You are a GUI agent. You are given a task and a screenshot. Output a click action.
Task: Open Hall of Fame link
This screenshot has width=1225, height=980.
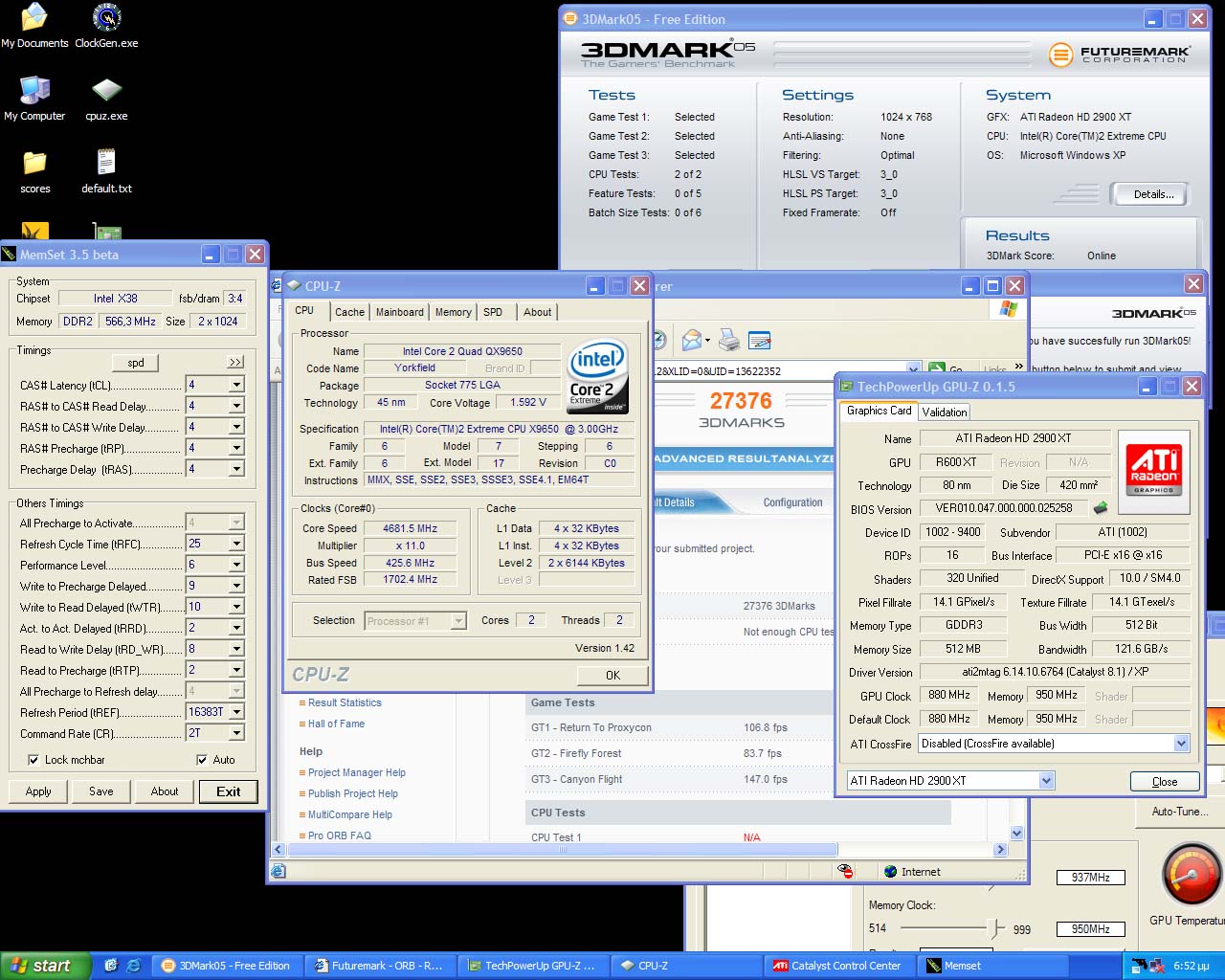[x=336, y=724]
